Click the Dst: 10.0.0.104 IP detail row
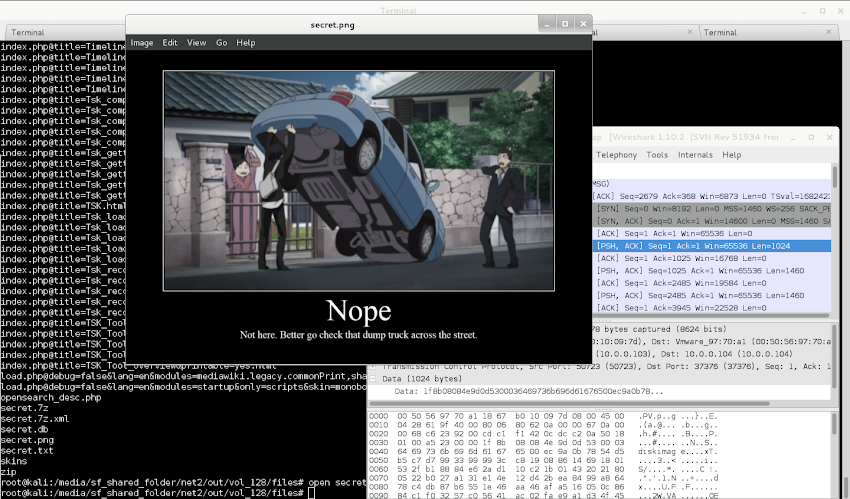The width and height of the screenshot is (850, 499). pyautogui.click(x=711, y=354)
